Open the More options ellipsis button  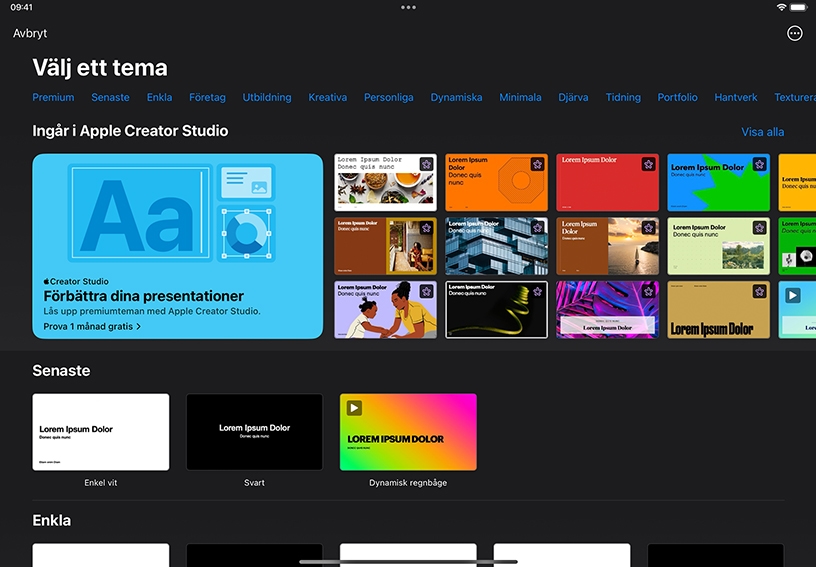tap(794, 33)
